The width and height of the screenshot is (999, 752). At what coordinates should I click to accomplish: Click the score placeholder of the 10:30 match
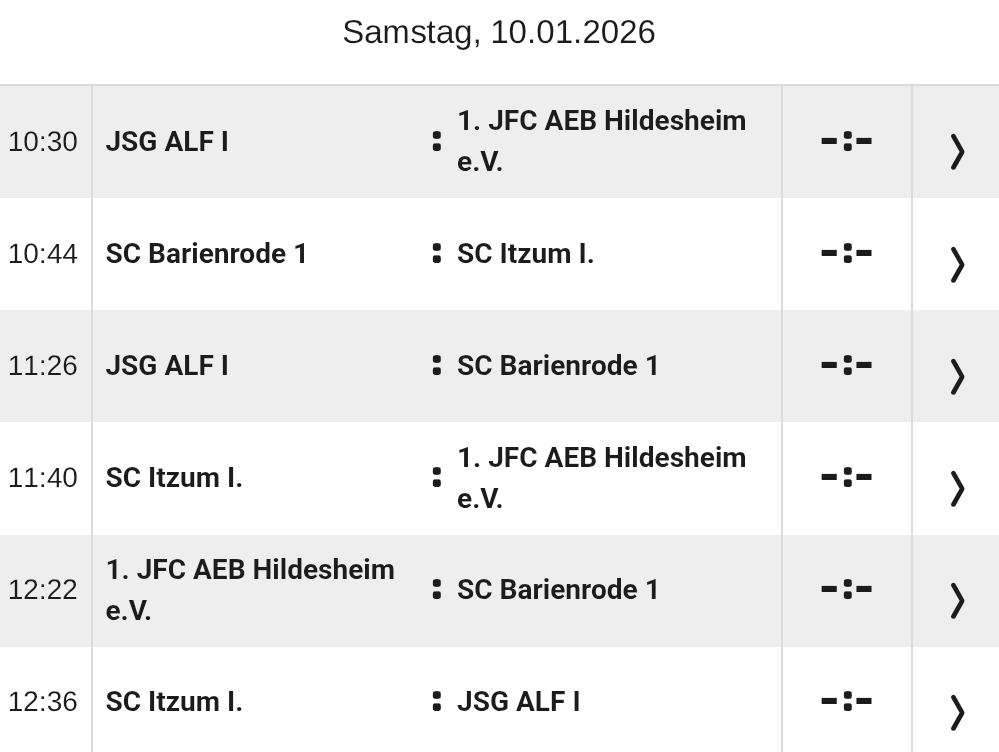tap(846, 142)
